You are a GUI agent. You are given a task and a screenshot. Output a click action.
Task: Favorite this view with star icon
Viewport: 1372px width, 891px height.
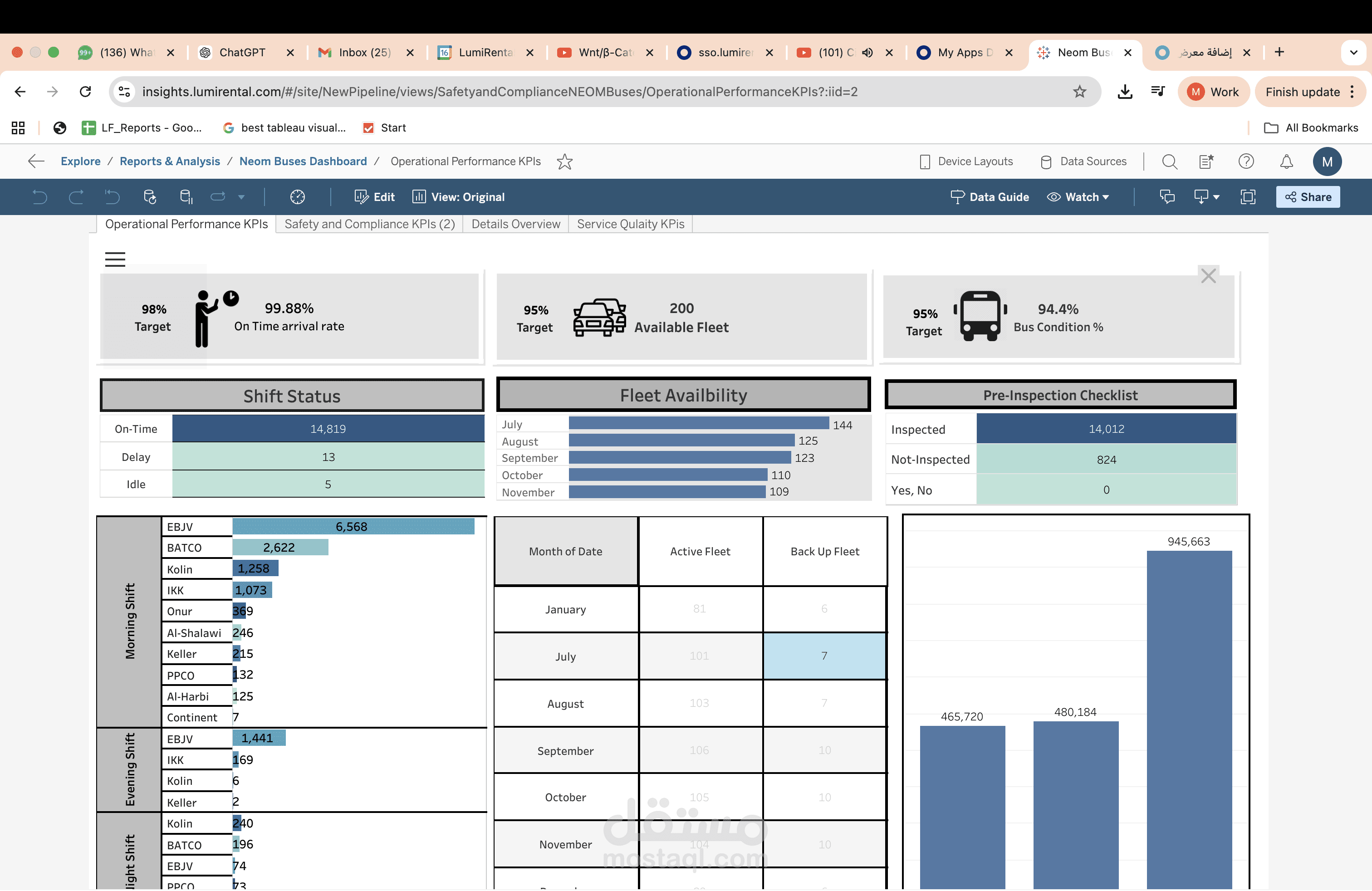(564, 162)
